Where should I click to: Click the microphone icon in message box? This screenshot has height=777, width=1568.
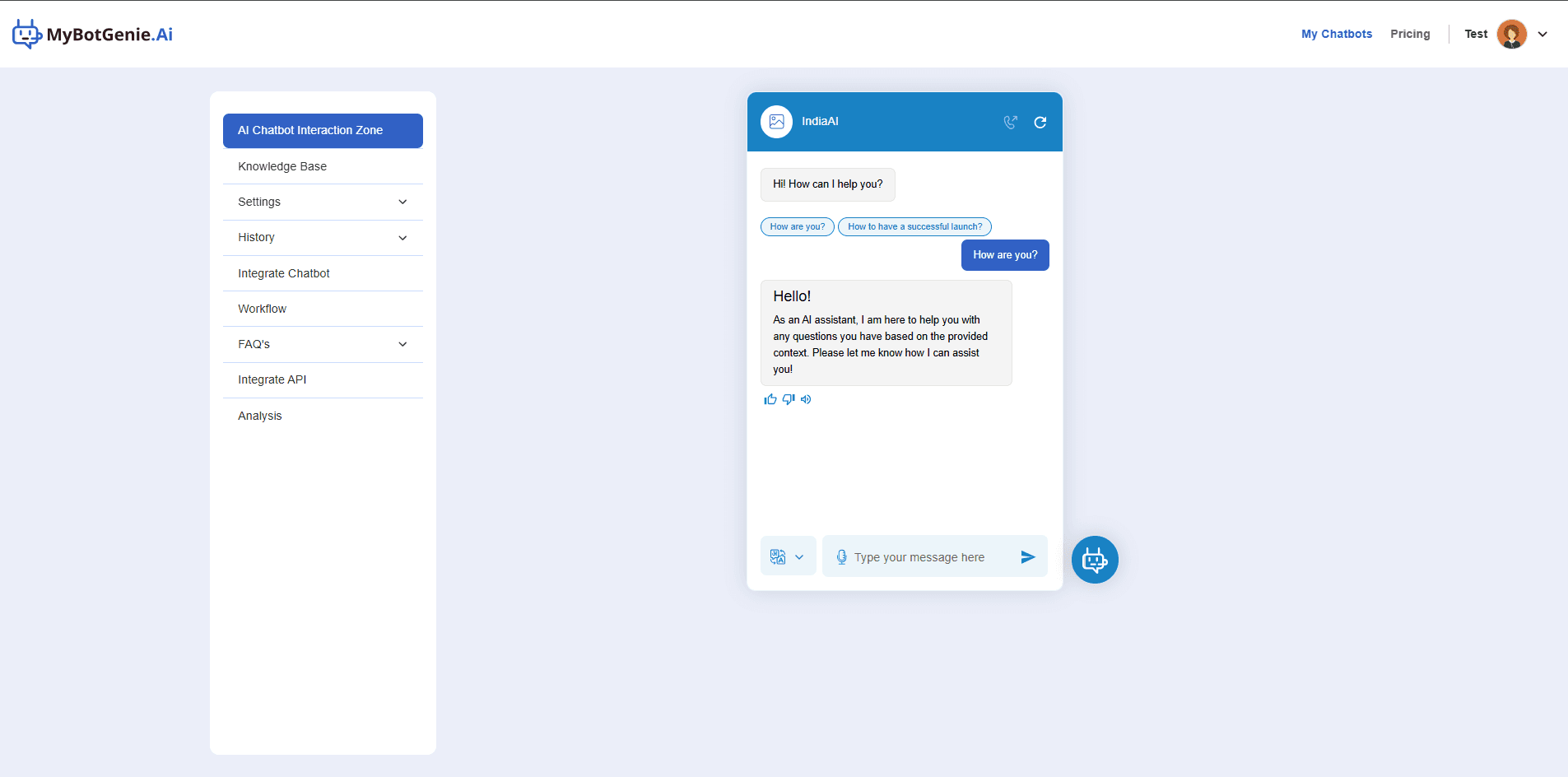pyautogui.click(x=841, y=557)
